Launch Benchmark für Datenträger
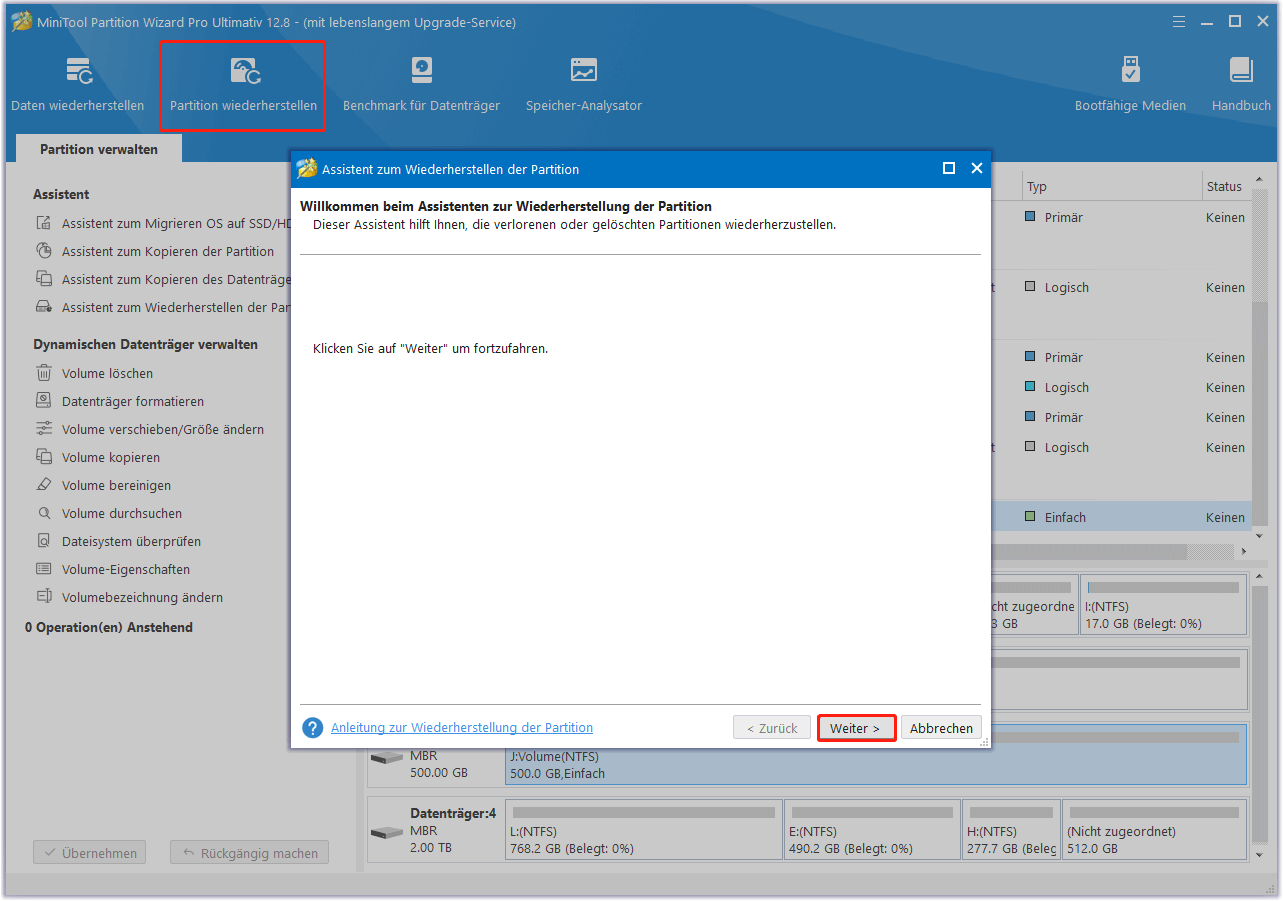 (421, 85)
